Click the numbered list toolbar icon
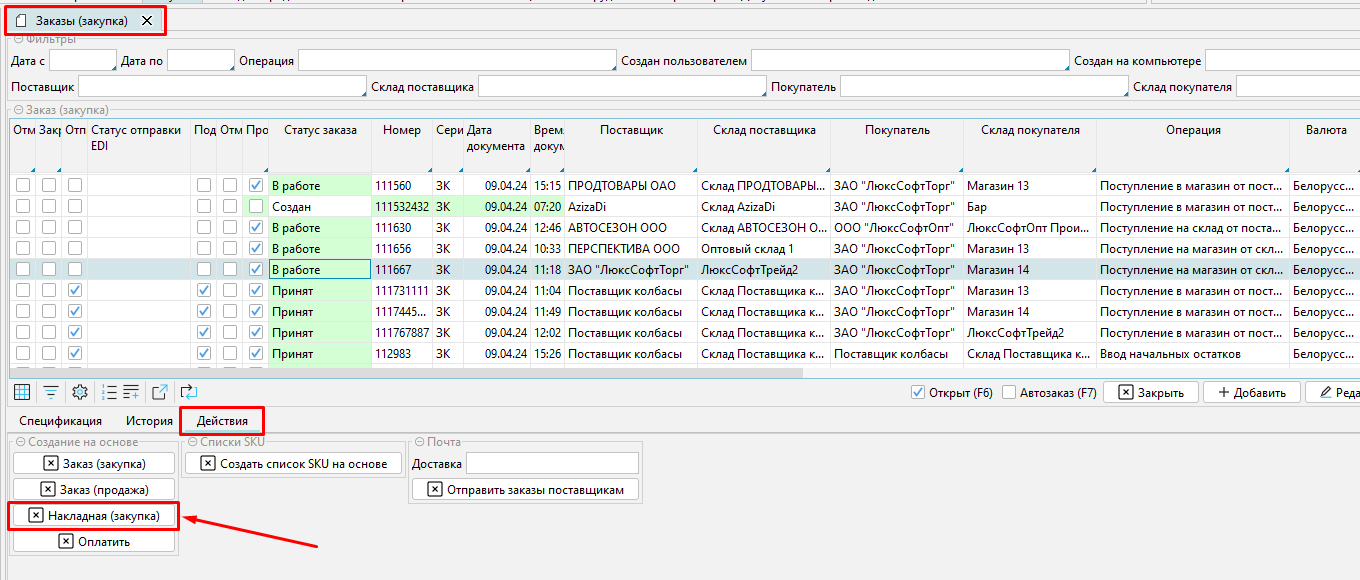1360x580 pixels. point(110,392)
